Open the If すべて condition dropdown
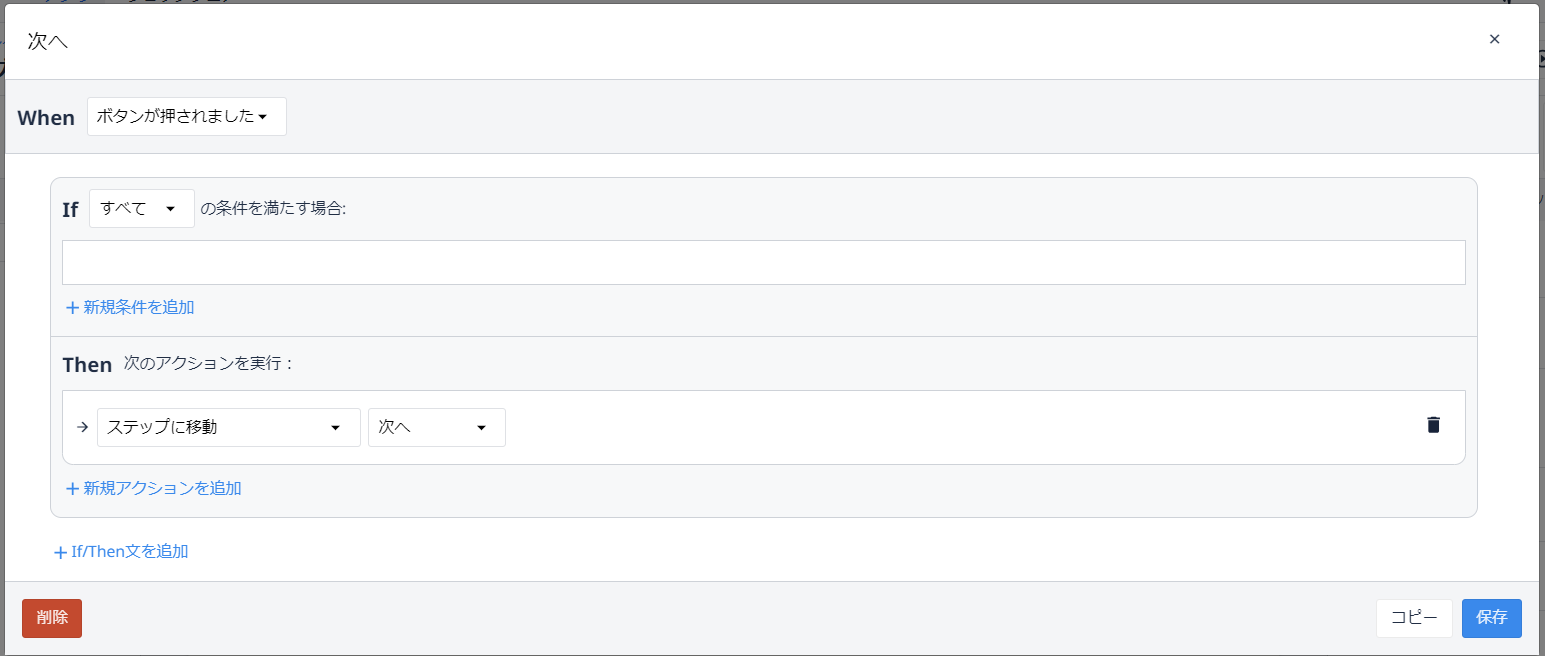 [x=141, y=208]
